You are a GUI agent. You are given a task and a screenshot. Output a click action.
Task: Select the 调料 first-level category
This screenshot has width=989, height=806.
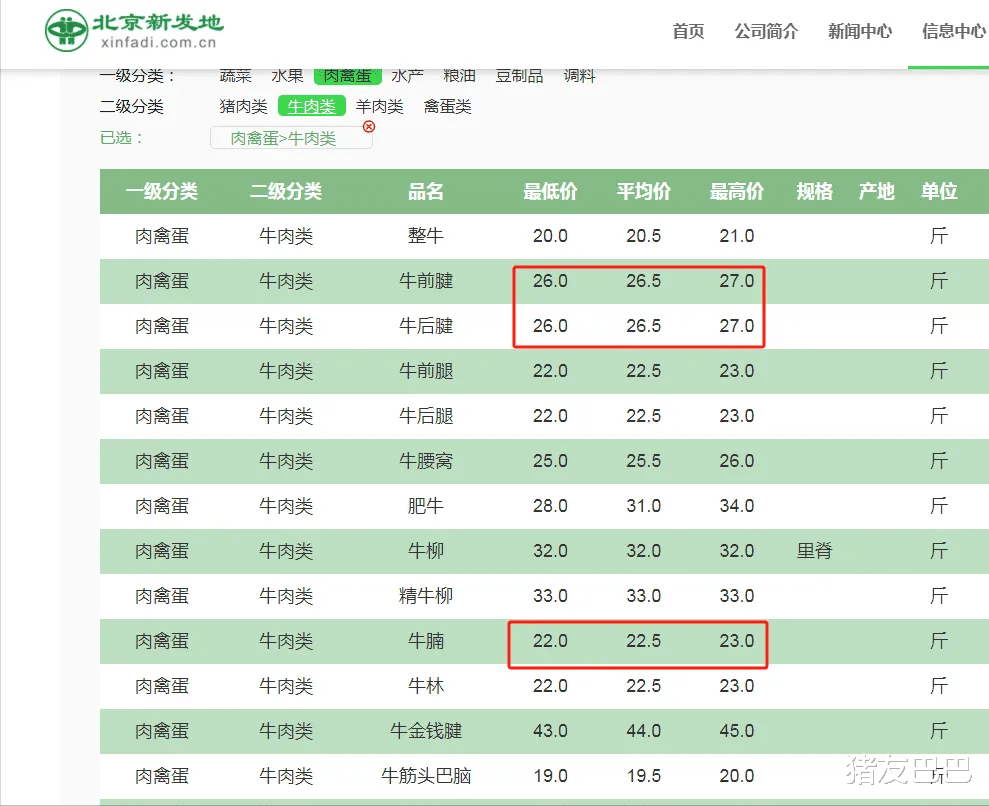point(579,76)
